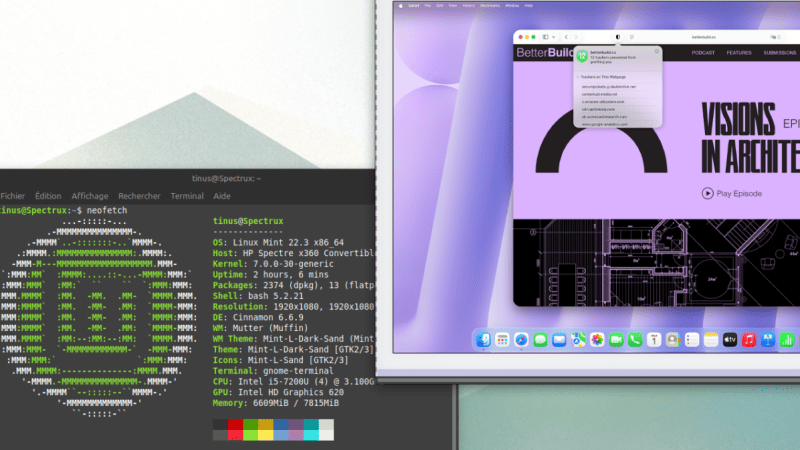Open the Affichage menu in terminal
Viewport: 800px width, 450px height.
(90, 196)
